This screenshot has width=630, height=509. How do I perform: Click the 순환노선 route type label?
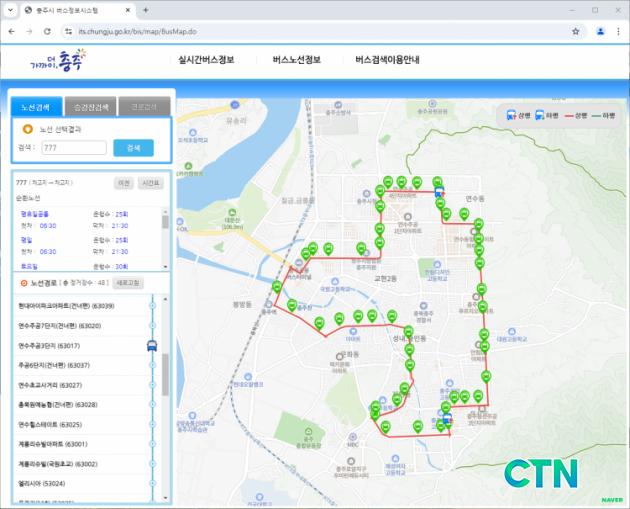tap(28, 198)
